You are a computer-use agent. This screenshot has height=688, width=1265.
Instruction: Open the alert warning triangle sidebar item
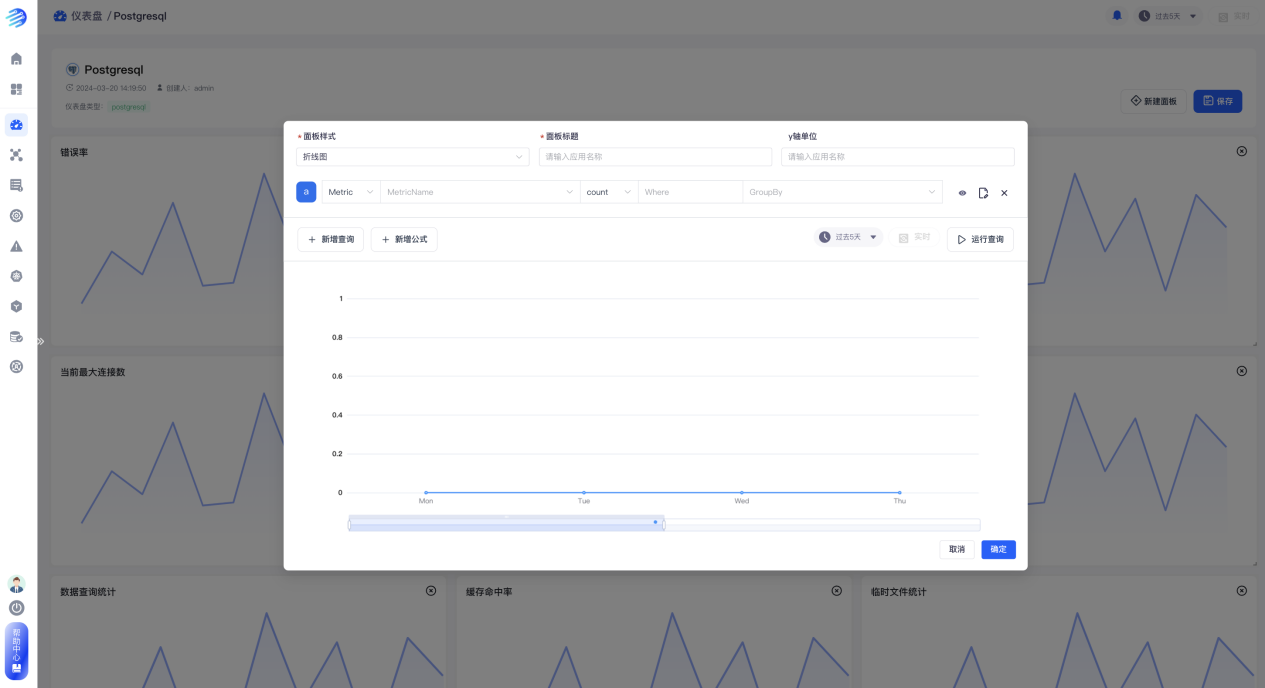[x=16, y=246]
